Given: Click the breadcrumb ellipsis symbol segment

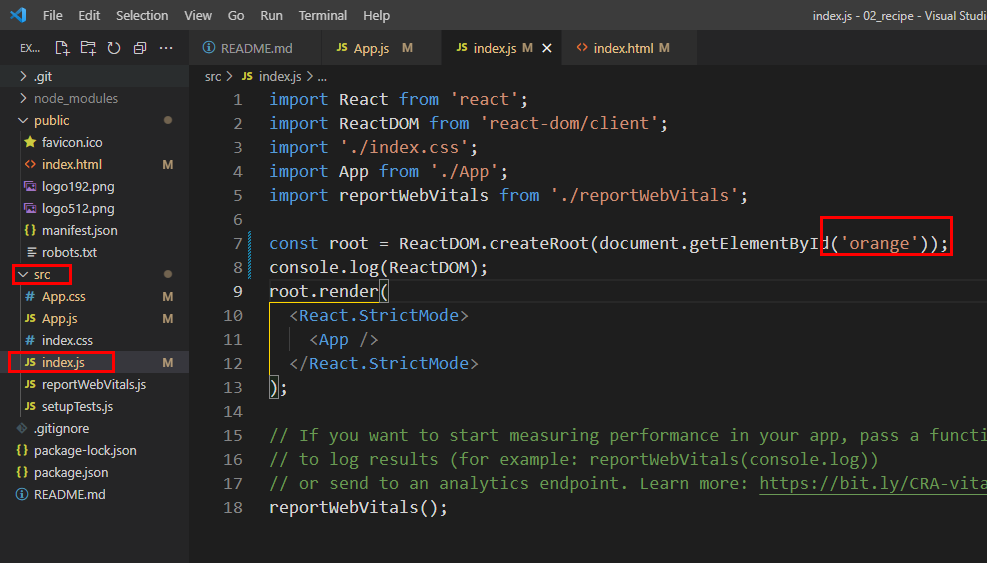Looking at the screenshot, I should tap(322, 77).
